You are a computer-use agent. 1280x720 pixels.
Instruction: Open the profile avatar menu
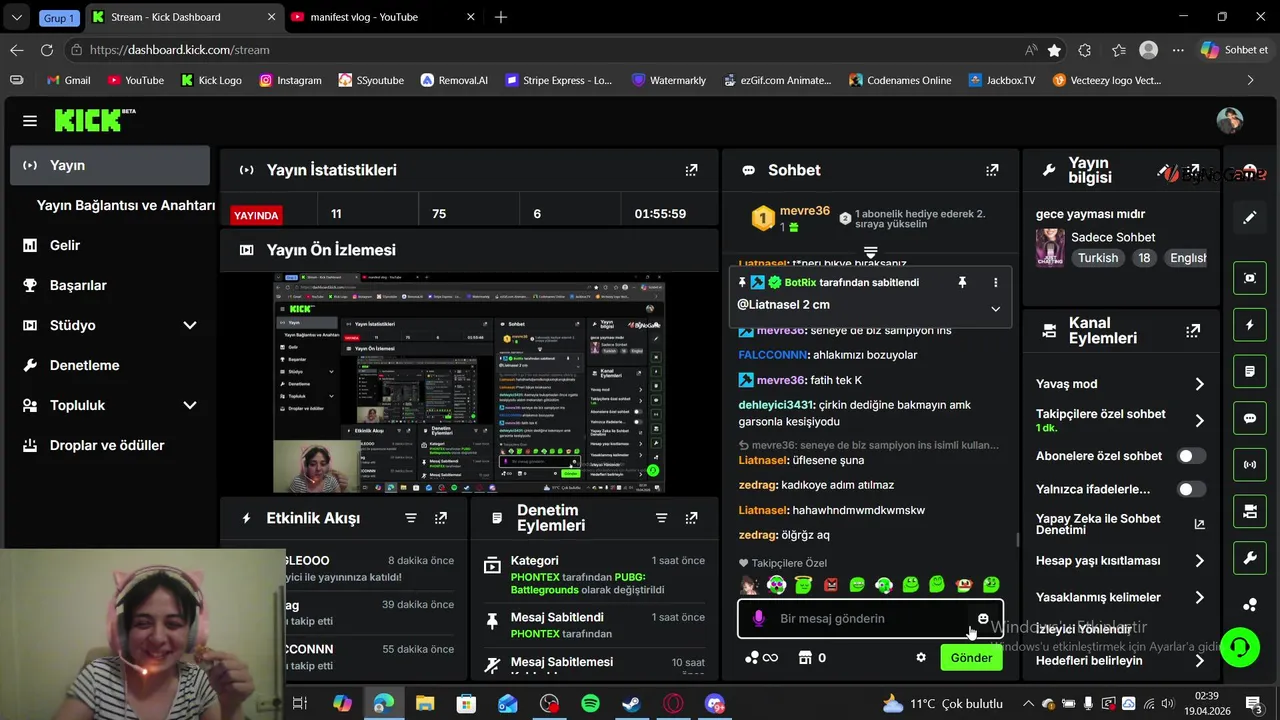(x=1230, y=120)
